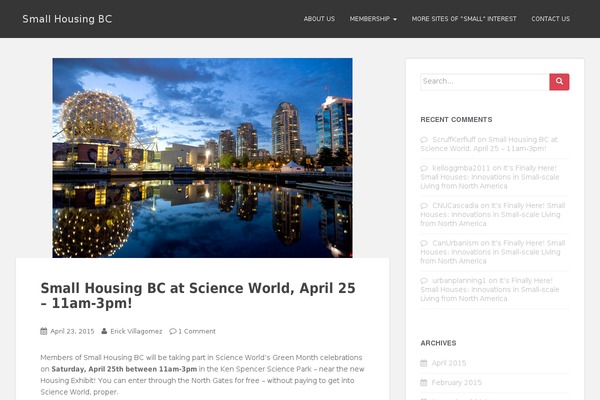Click the comment icon beside ScruffKerfluff
The height and width of the screenshot is (400, 600).
point(424,140)
